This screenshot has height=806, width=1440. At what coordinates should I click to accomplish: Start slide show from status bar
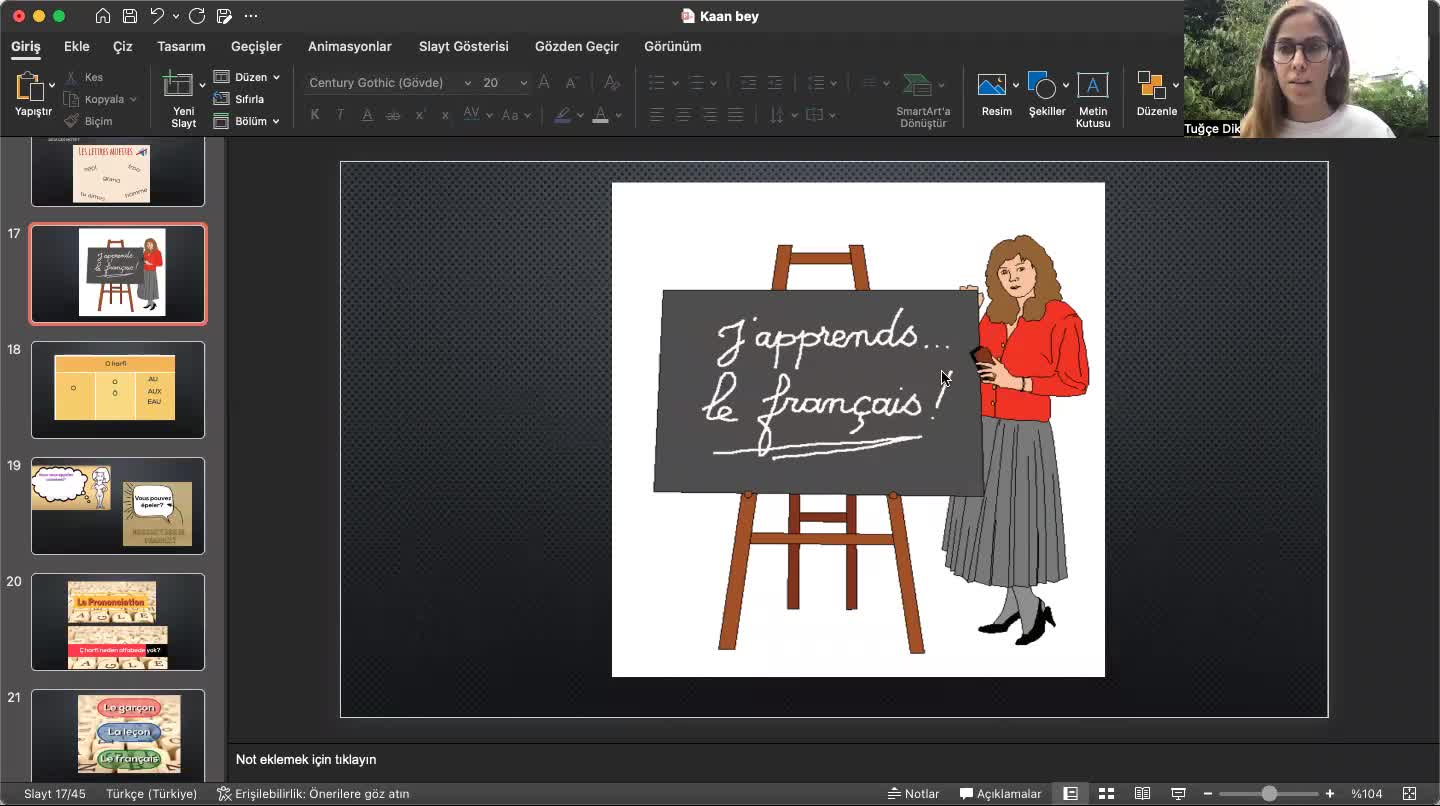[1178, 793]
